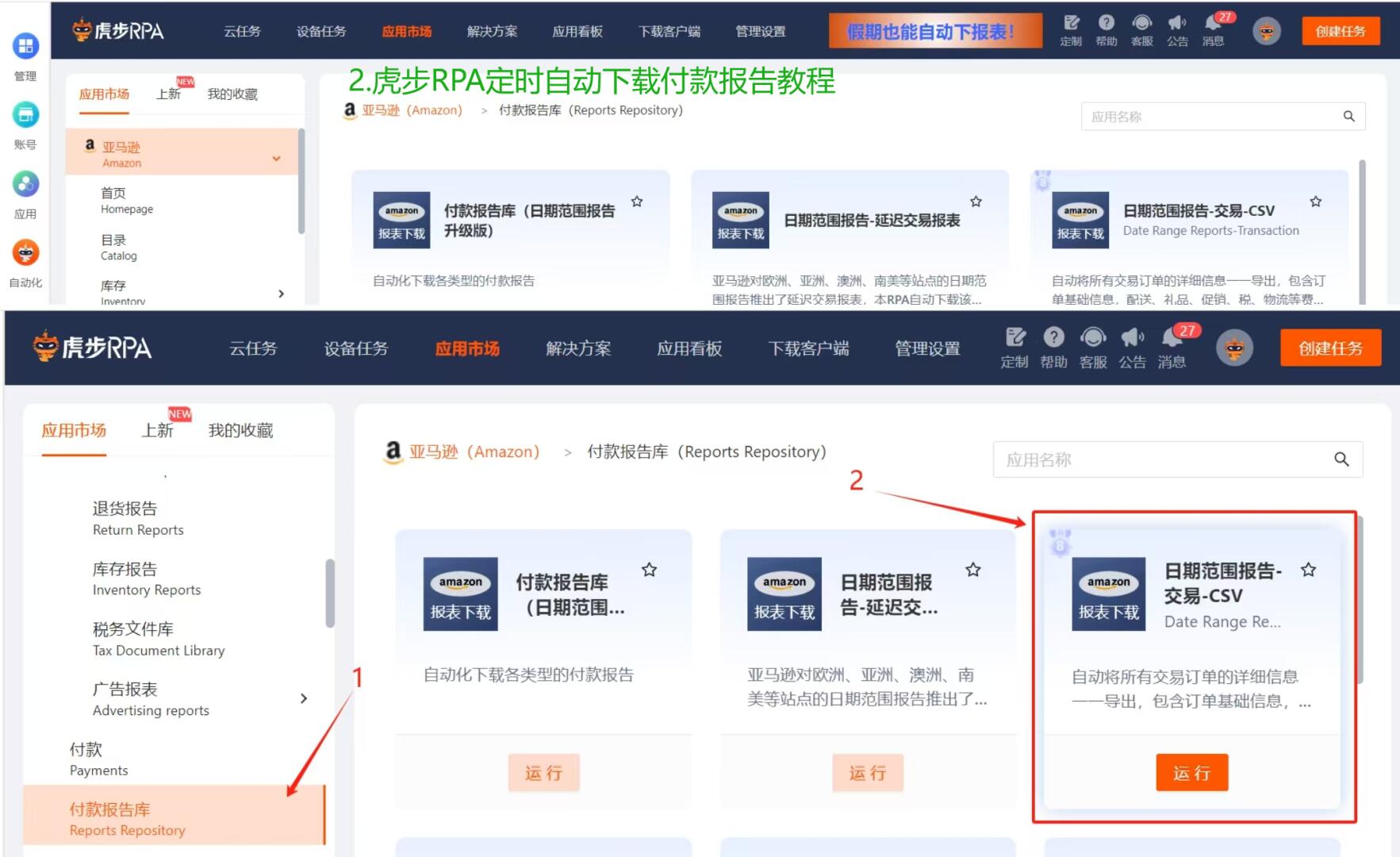Screen dimensions: 1400x857
Task: Select 付款报告库 Reports Repository in sidebar
Action: 174,815
